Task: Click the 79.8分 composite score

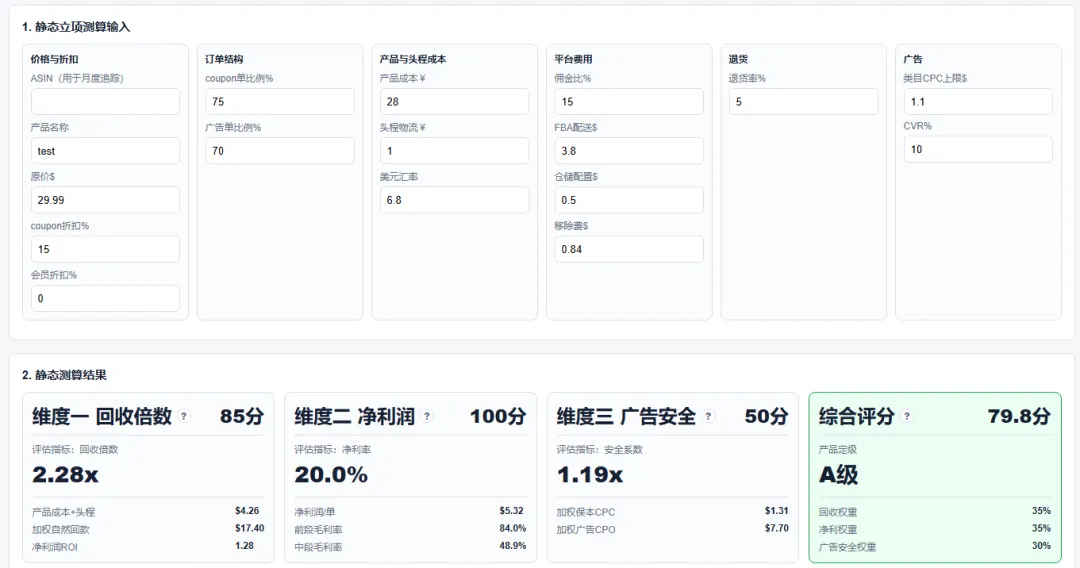Action: pyautogui.click(x=1019, y=416)
